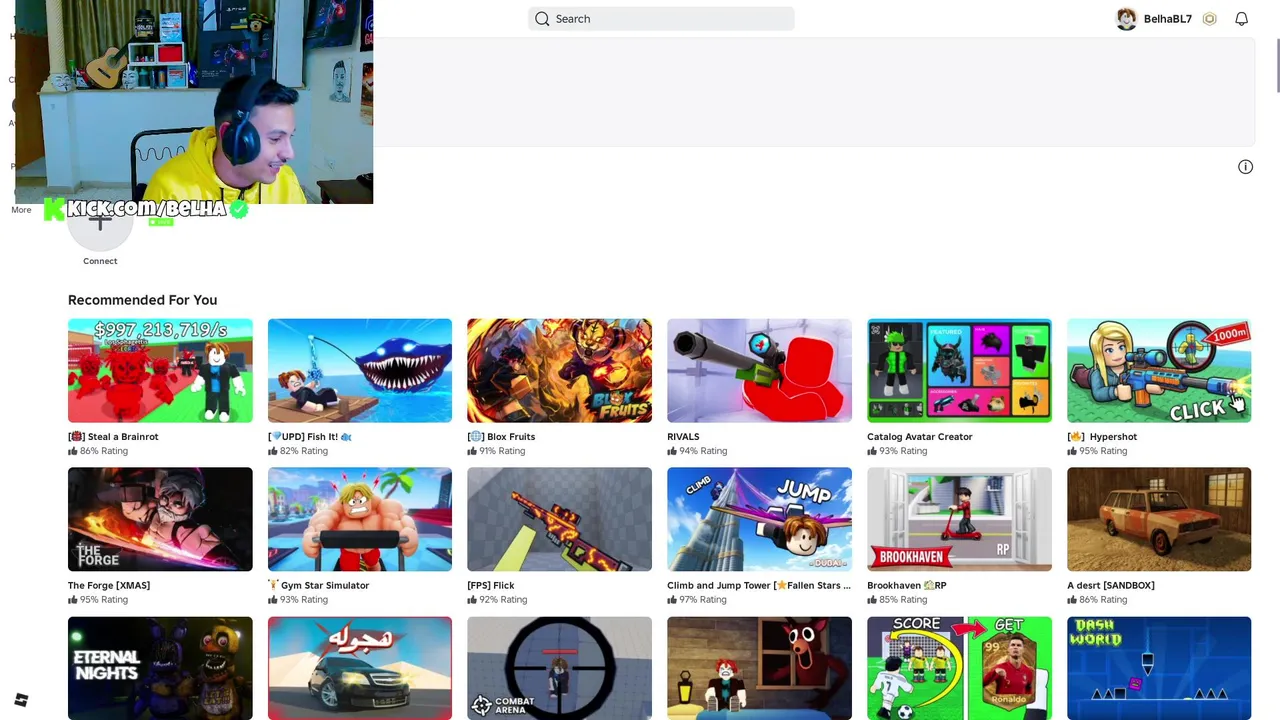Open the [FPS] Flick thumbnail
The height and width of the screenshot is (720, 1280).
(559, 520)
